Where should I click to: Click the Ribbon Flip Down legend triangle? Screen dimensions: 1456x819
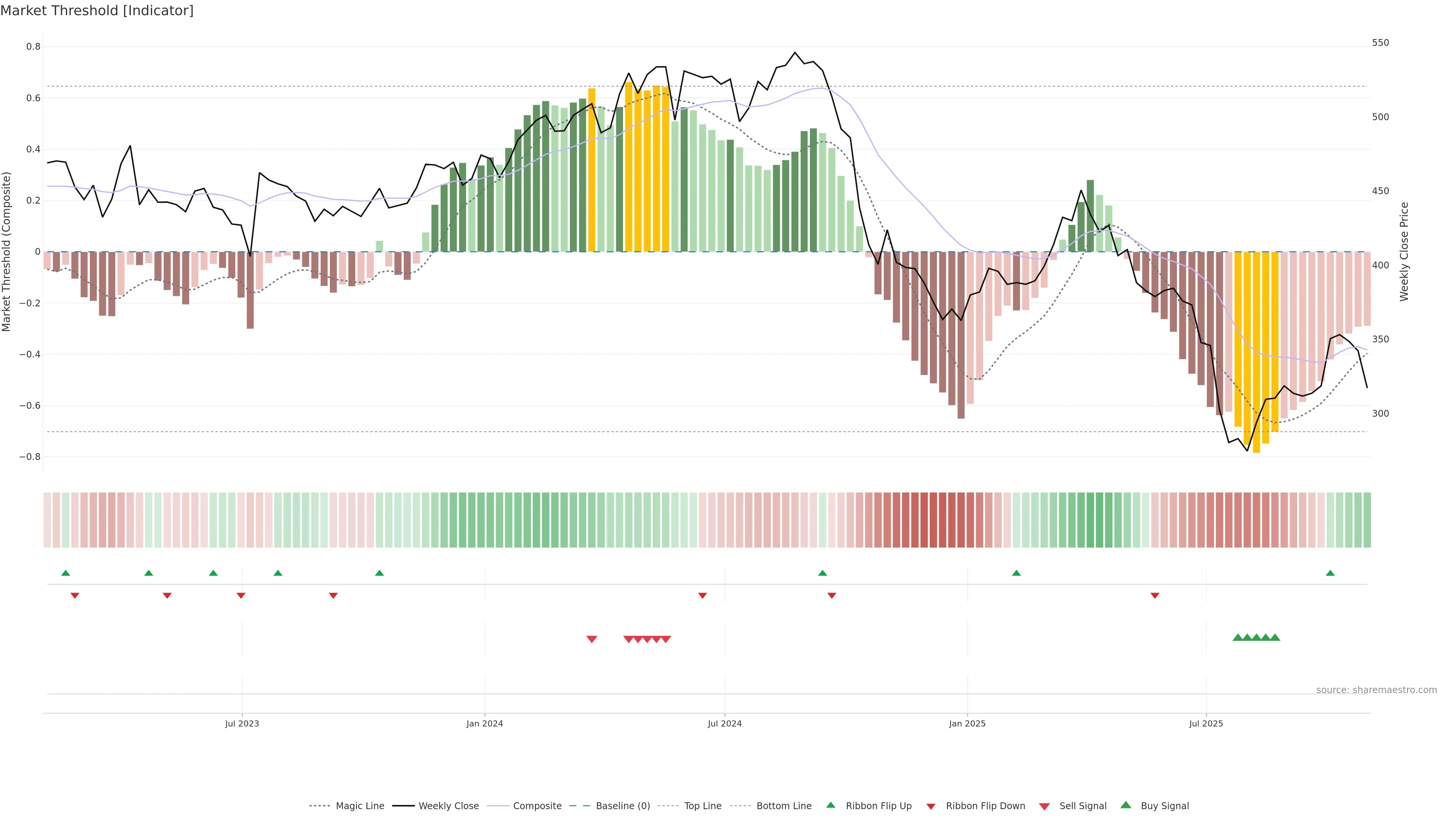931,806
